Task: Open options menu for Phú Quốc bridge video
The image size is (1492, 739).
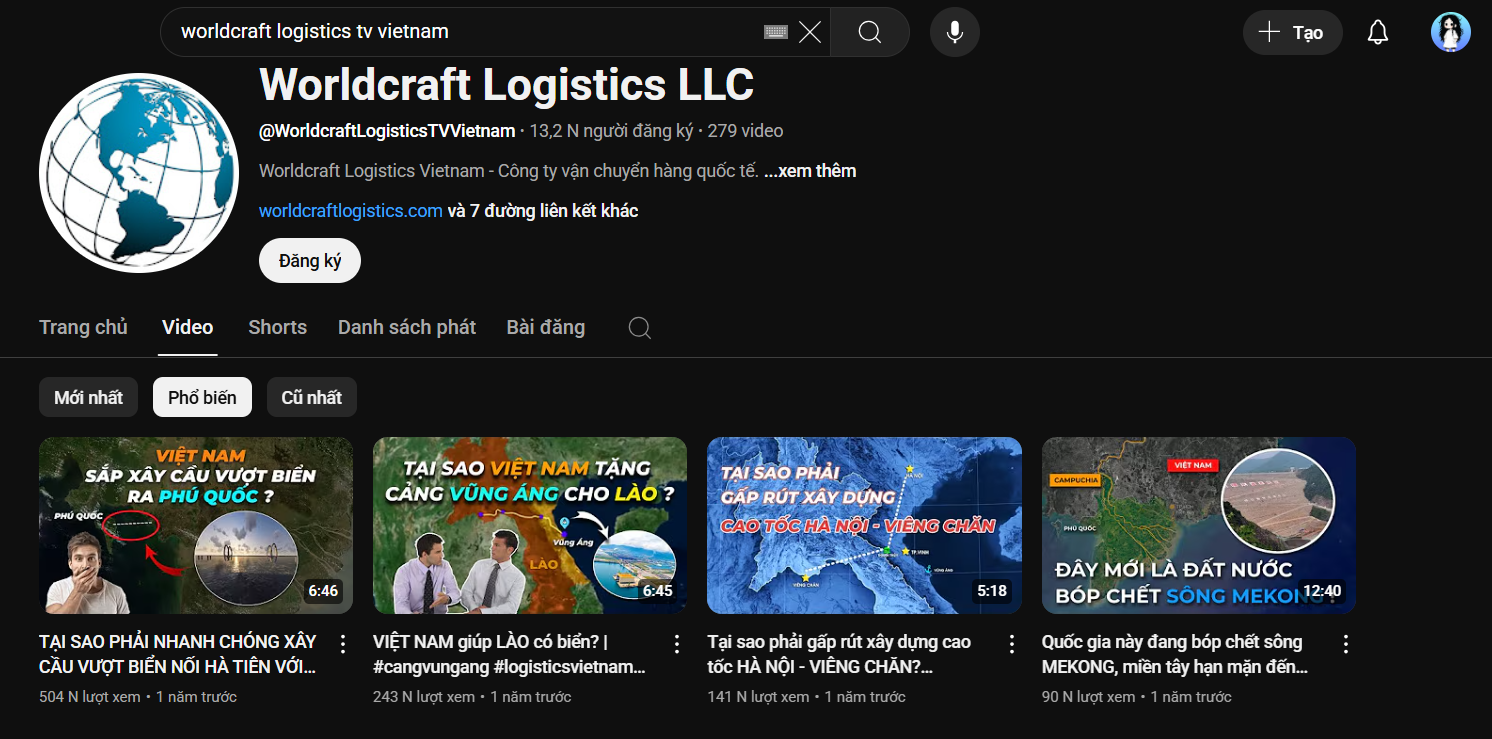Action: pyautogui.click(x=343, y=643)
